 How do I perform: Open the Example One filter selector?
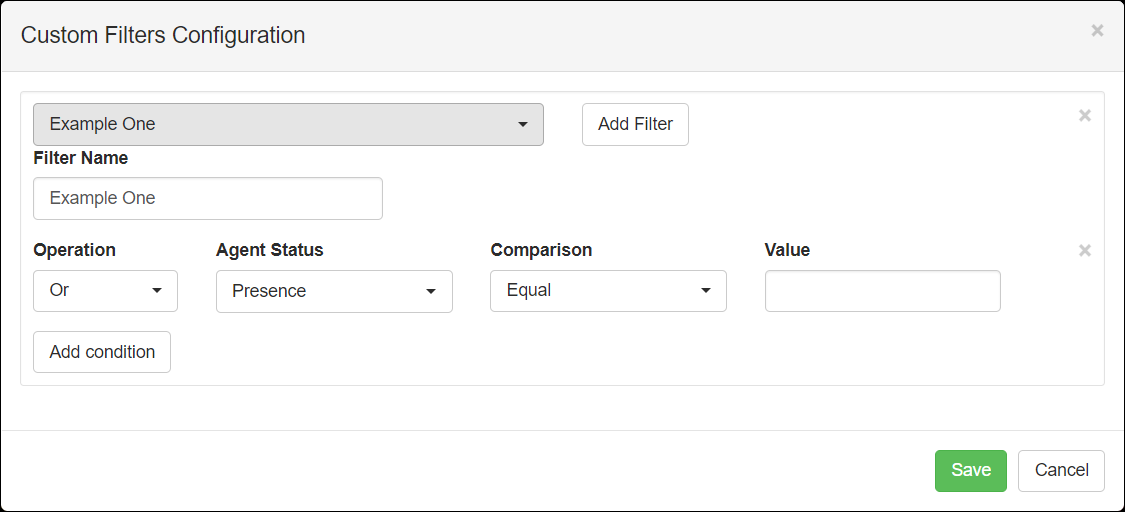tap(288, 125)
